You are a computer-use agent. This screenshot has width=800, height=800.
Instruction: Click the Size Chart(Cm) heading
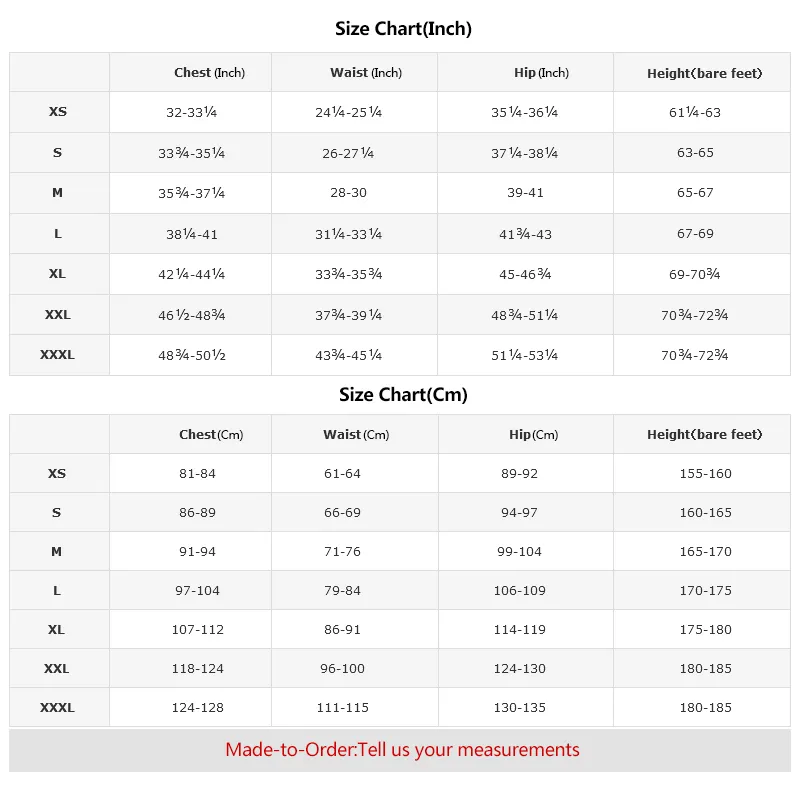pos(403,395)
